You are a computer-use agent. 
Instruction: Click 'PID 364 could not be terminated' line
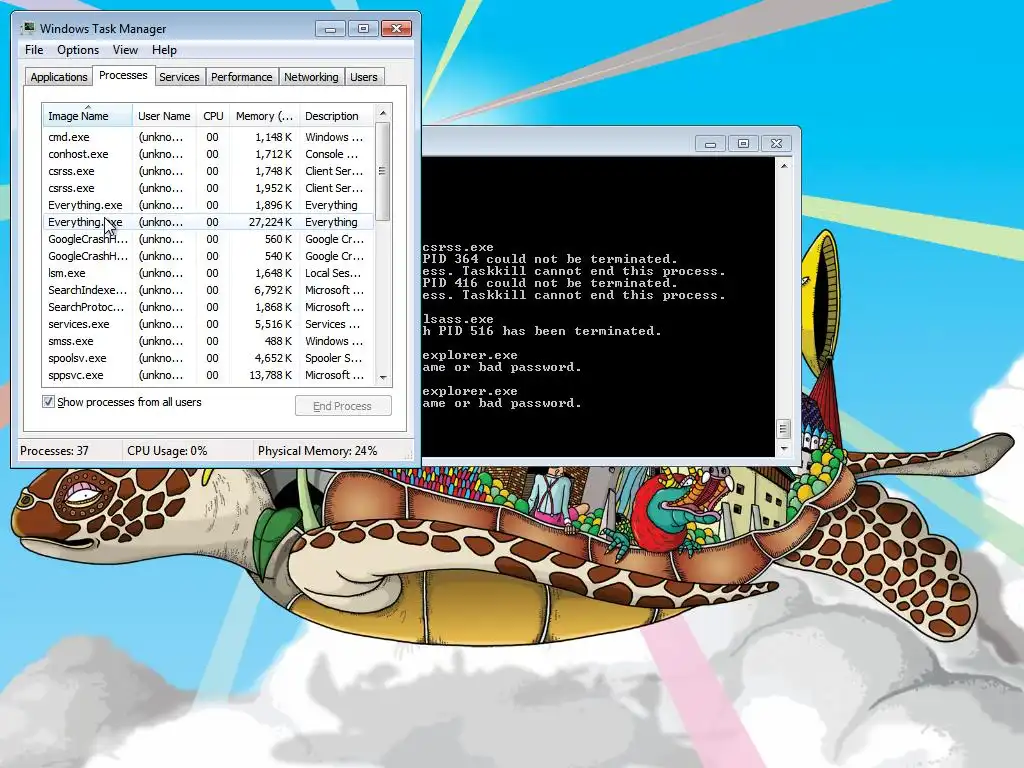(x=549, y=259)
